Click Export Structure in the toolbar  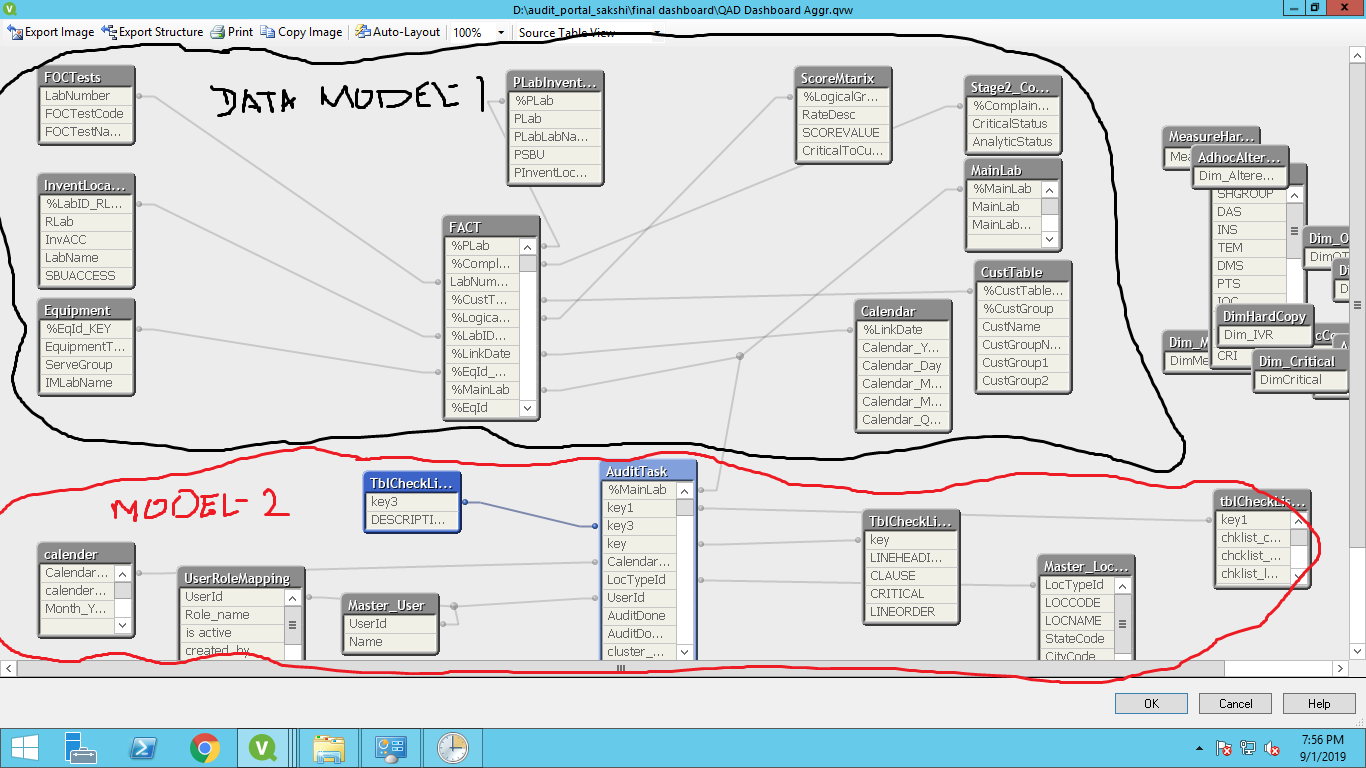click(x=153, y=32)
